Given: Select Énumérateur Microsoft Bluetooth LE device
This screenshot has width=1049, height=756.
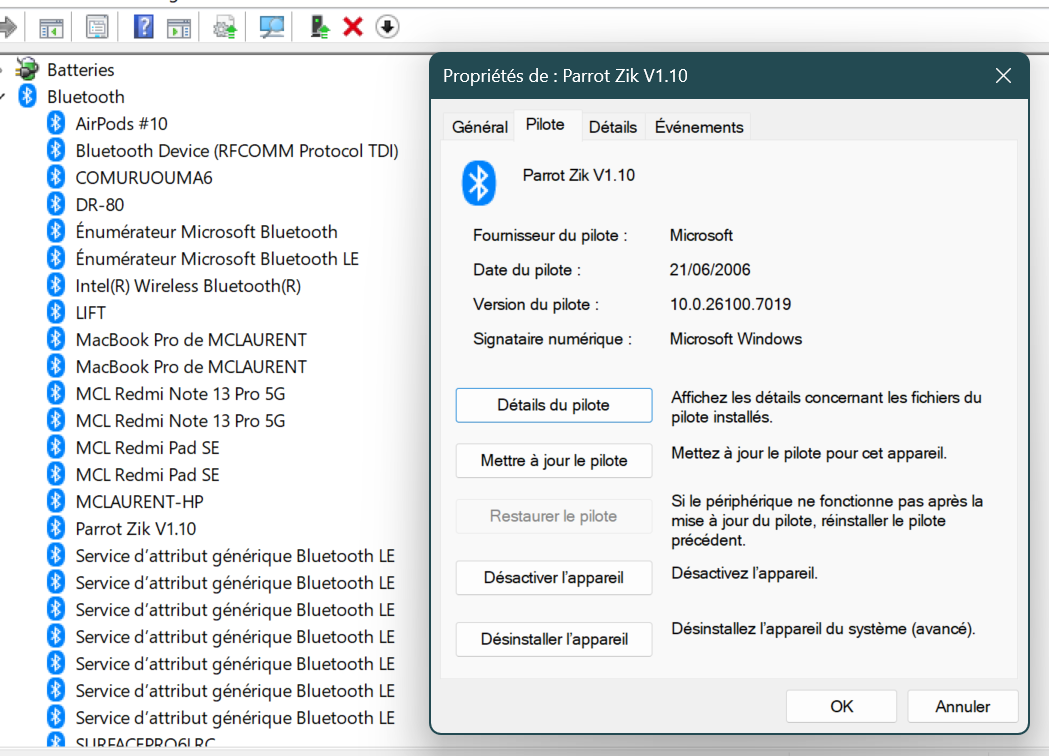Looking at the screenshot, I should pyautogui.click(x=217, y=259).
